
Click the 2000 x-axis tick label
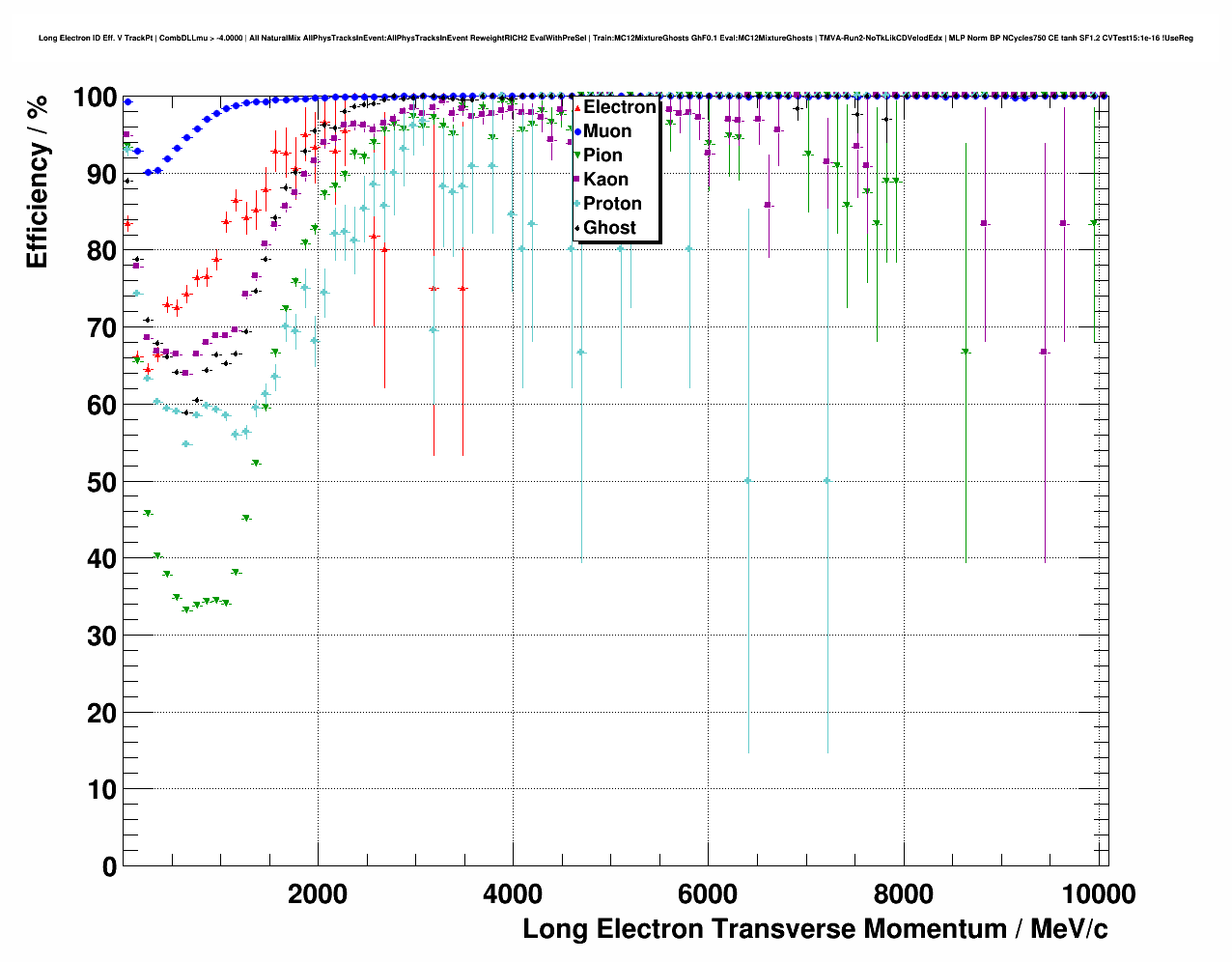(318, 894)
